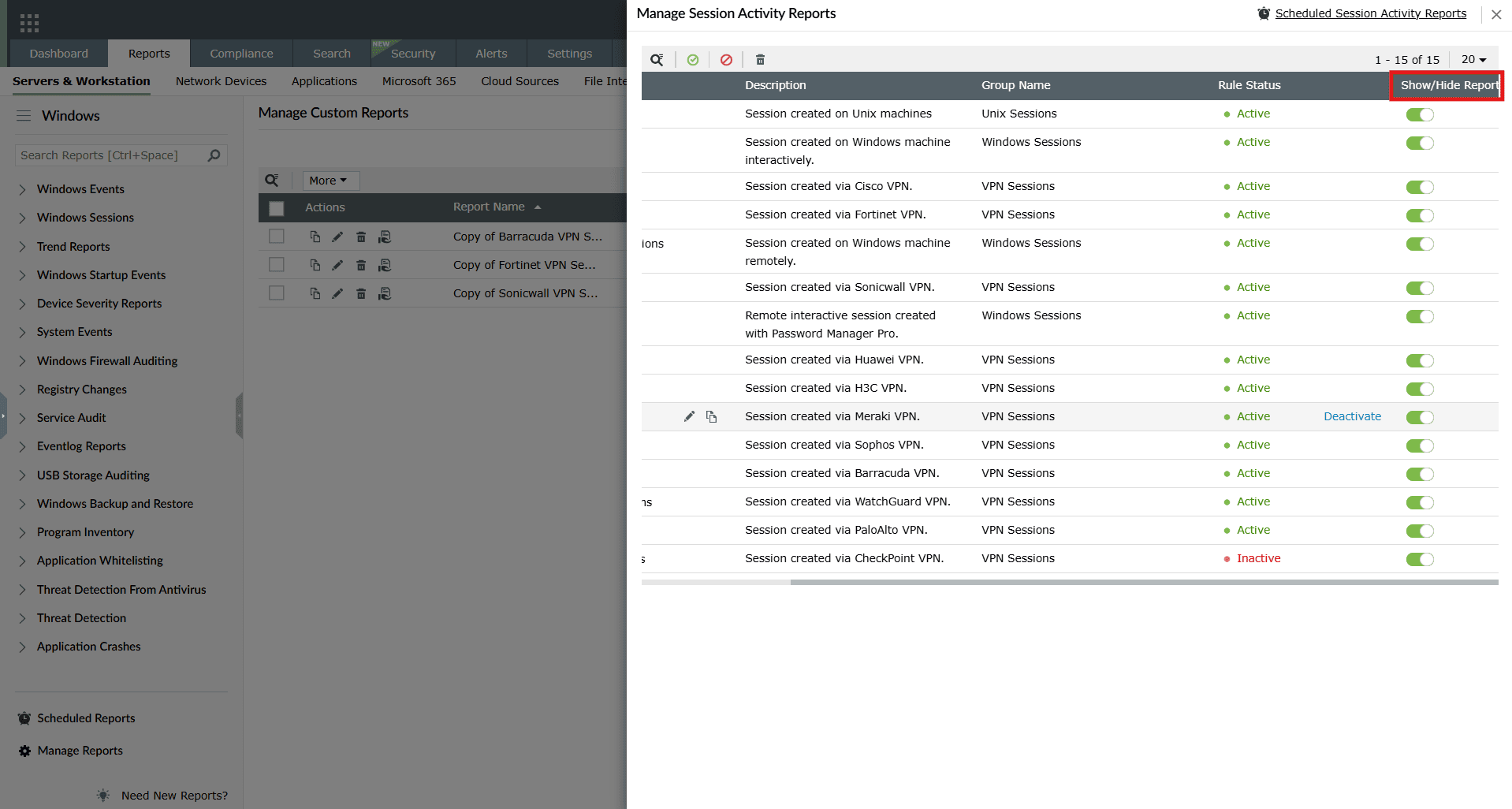
Task: Schedule the Copy of Fortinet VPN report
Action: pos(385,265)
